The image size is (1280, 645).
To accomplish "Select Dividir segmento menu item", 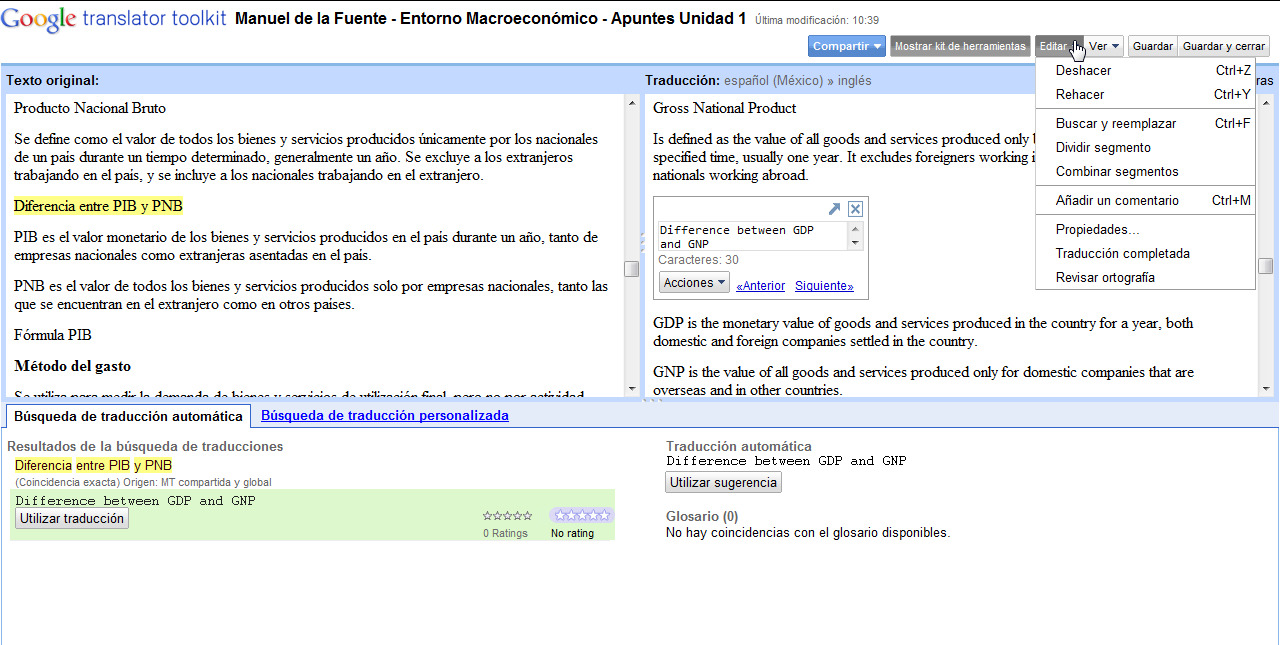I will 1145,148.
